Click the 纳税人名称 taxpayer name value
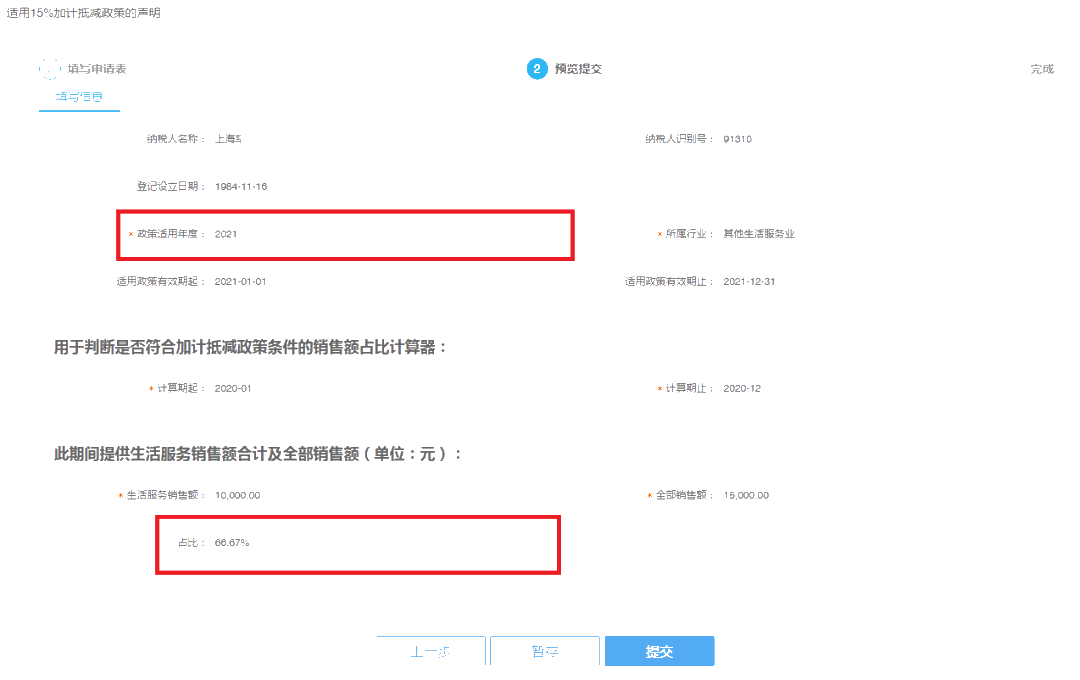The height and width of the screenshot is (680, 1080). [x=230, y=138]
